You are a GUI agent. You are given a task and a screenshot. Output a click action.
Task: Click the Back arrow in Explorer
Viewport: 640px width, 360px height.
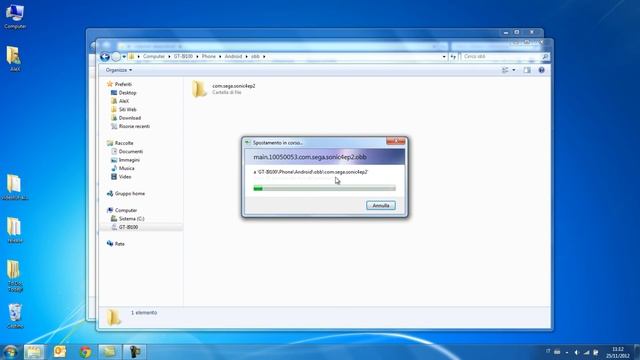click(105, 57)
